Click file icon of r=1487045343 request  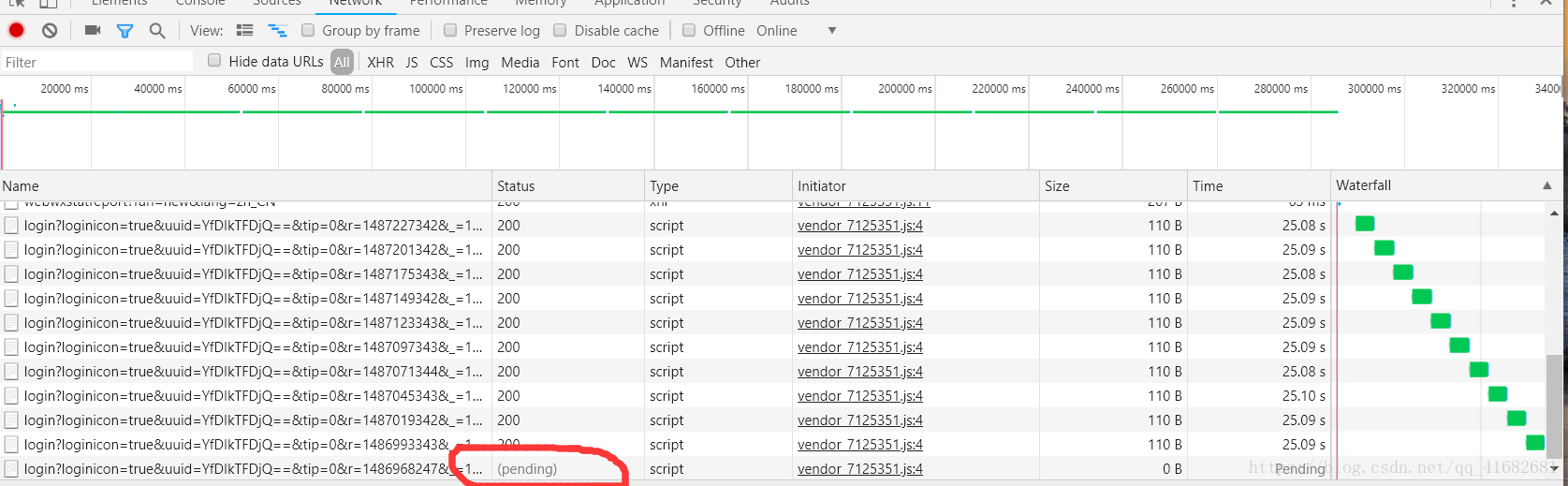tap(11, 396)
